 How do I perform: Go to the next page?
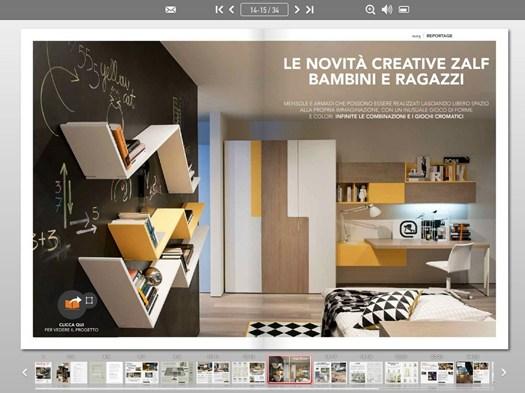(297, 10)
